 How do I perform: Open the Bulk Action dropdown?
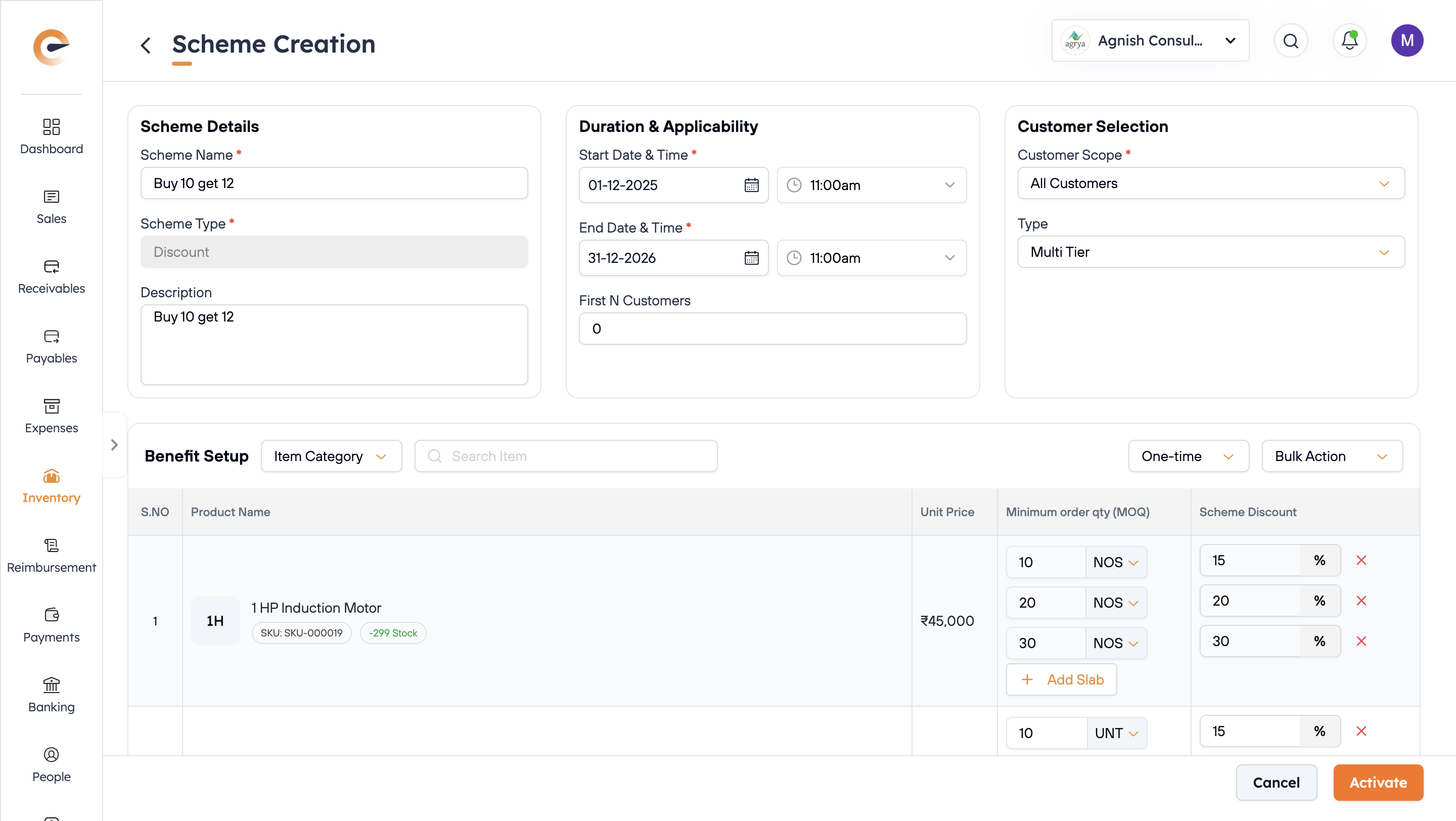[1332, 456]
